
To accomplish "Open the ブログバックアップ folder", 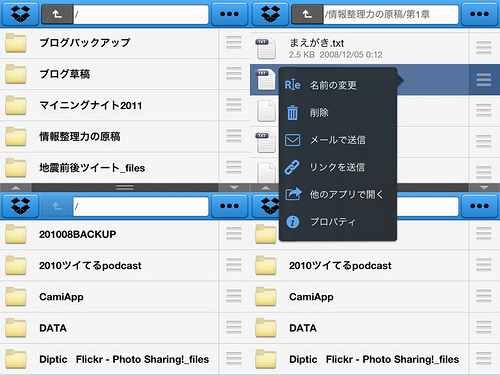I will [x=109, y=43].
